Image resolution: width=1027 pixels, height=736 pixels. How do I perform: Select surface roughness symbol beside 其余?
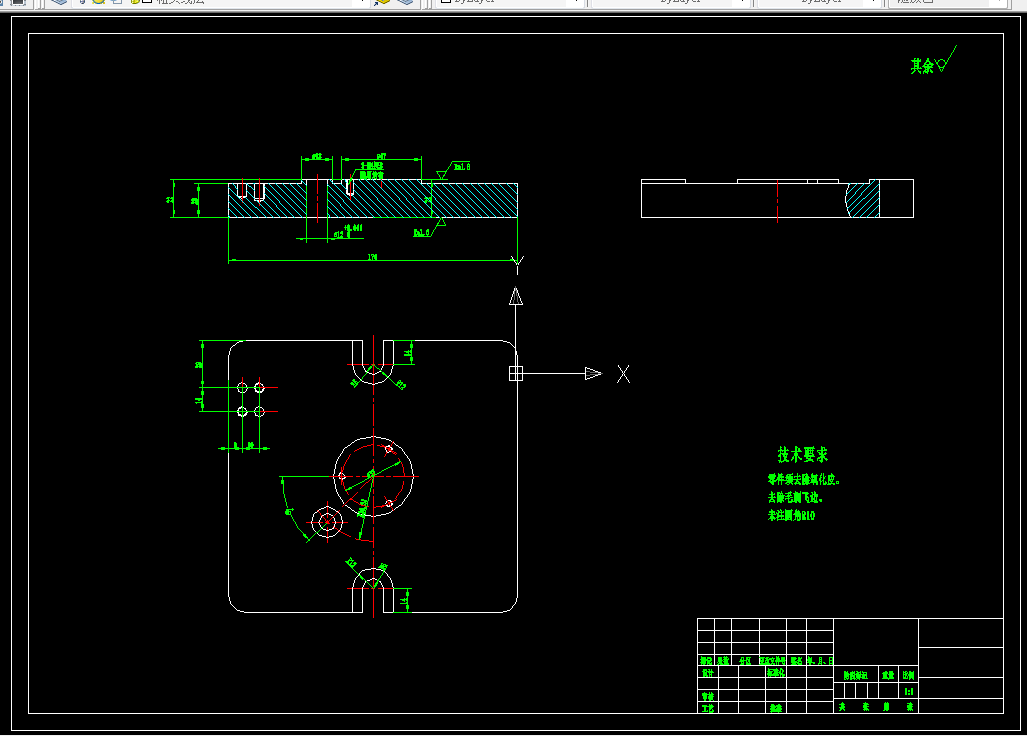[946, 59]
